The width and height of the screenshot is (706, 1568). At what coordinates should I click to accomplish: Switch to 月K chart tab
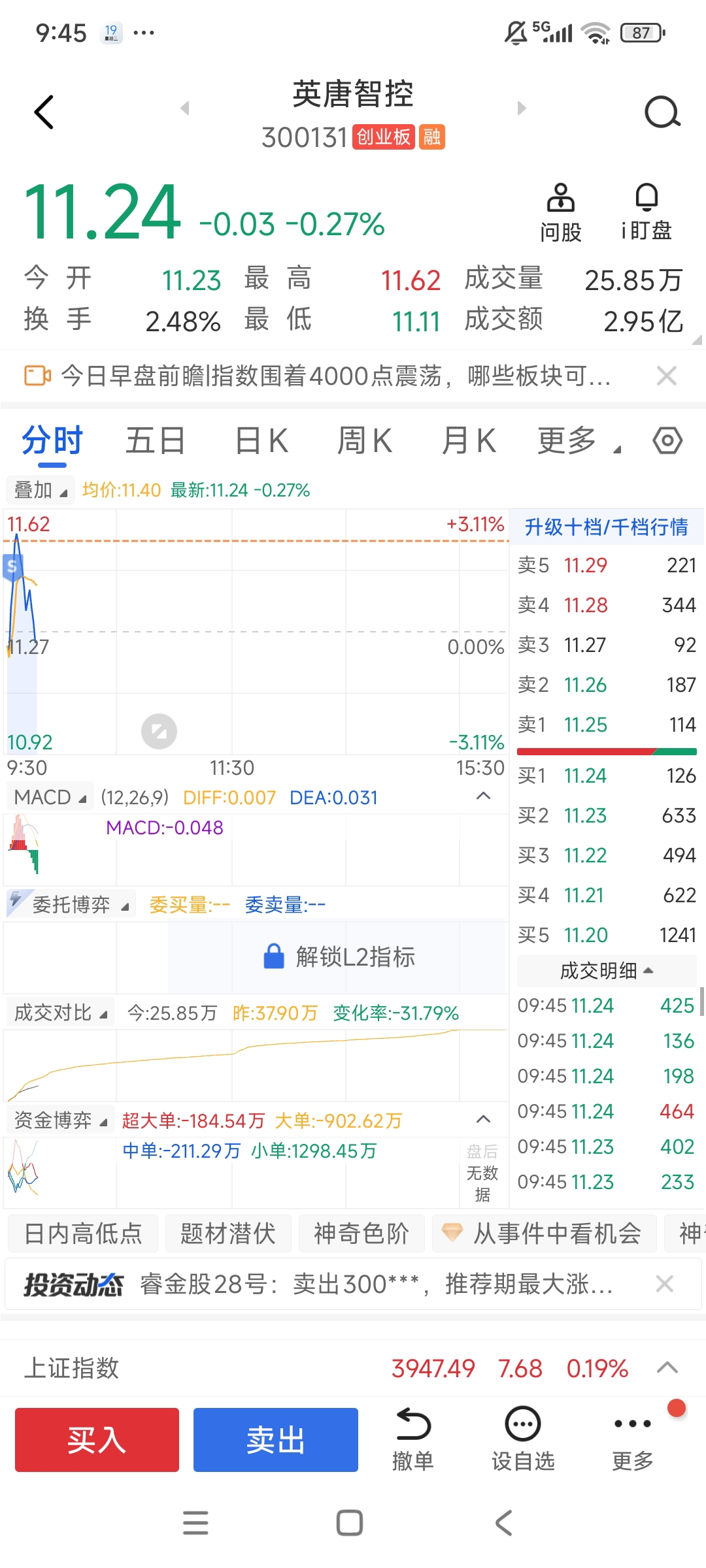[469, 440]
